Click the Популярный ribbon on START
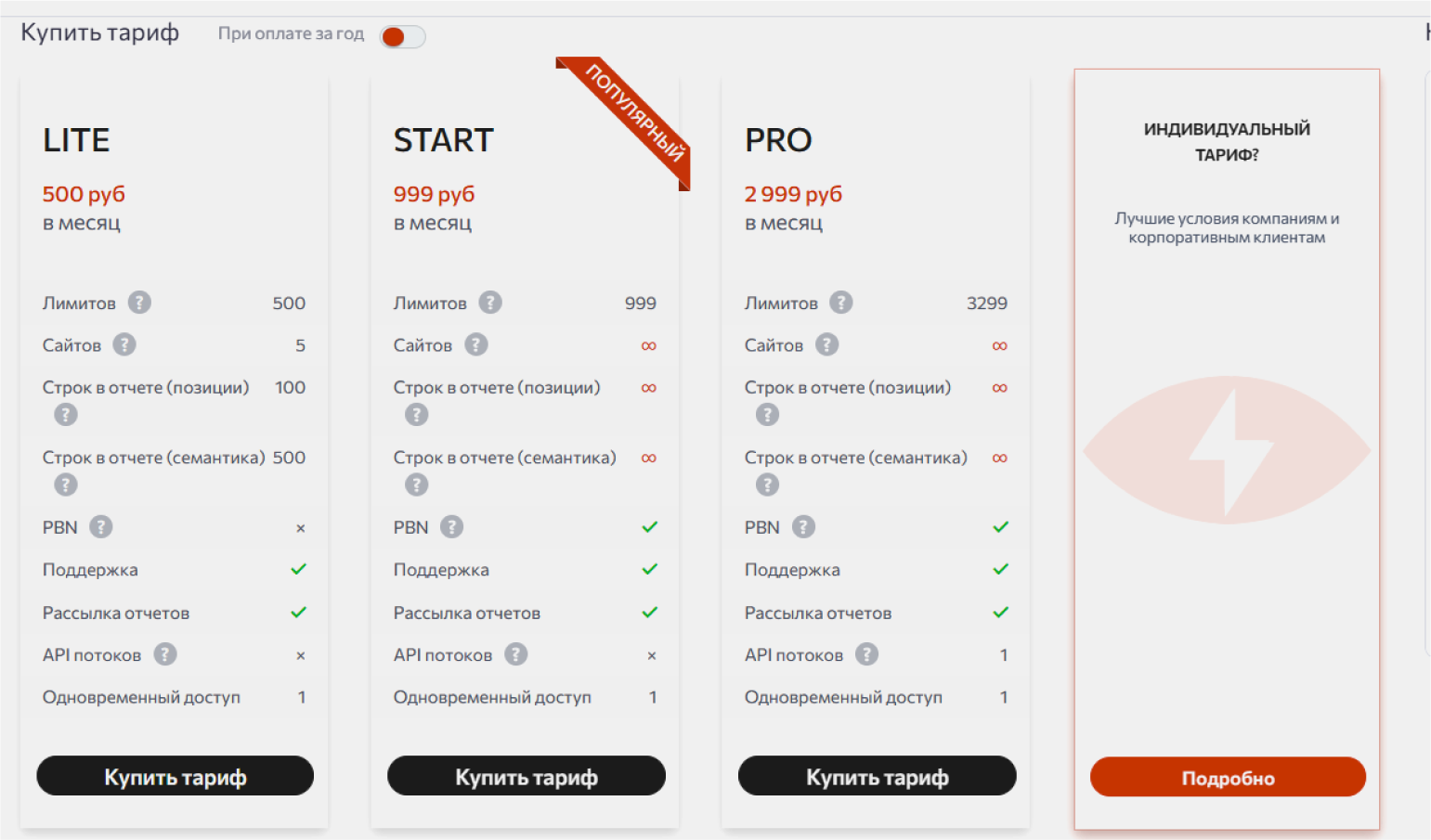The height and width of the screenshot is (840, 1431). point(635,113)
